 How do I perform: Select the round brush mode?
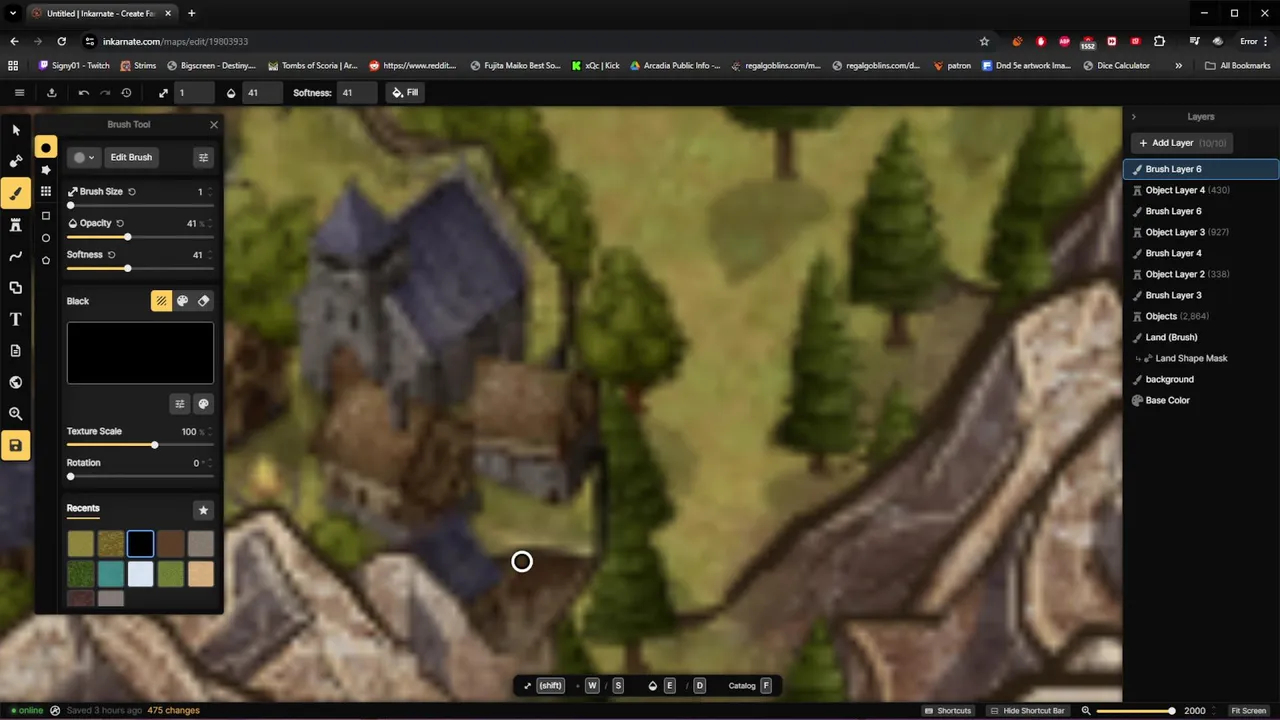pos(46,148)
